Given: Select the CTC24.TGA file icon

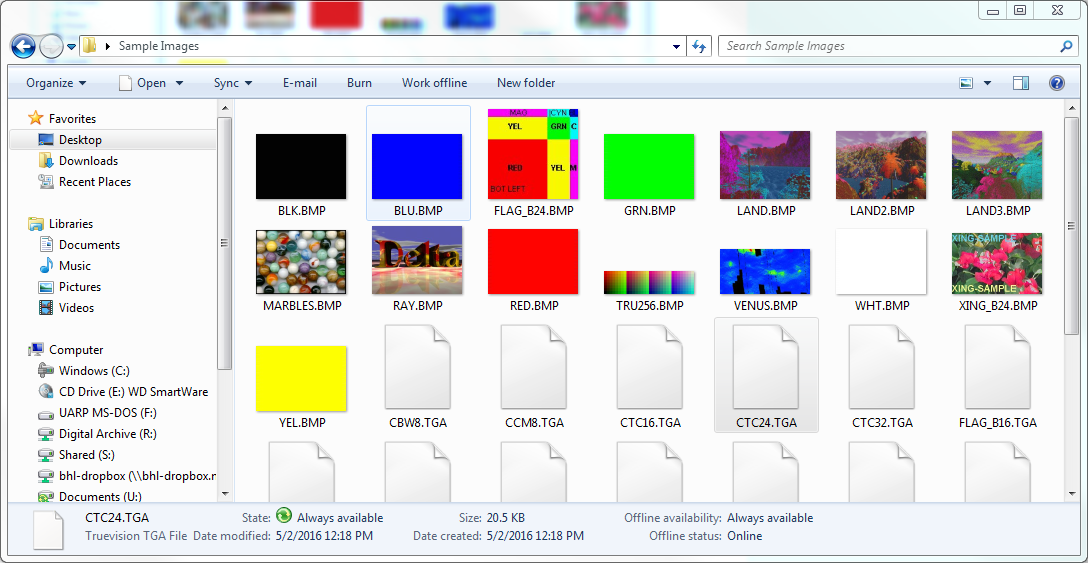Looking at the screenshot, I should [766, 368].
